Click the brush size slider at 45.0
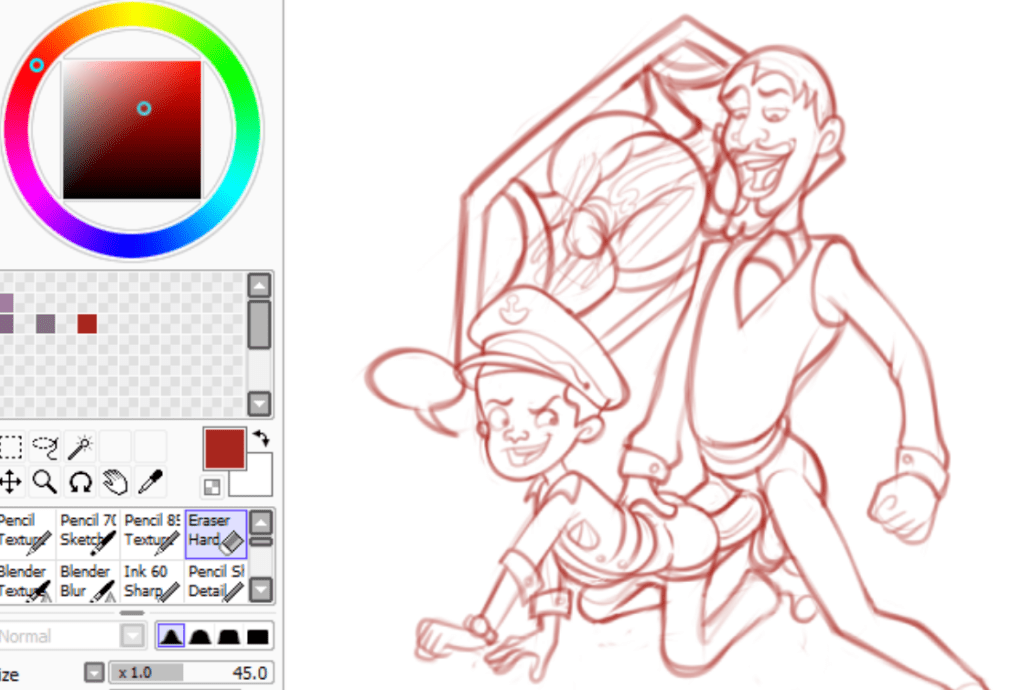The width and height of the screenshot is (1023, 690). [x=190, y=673]
